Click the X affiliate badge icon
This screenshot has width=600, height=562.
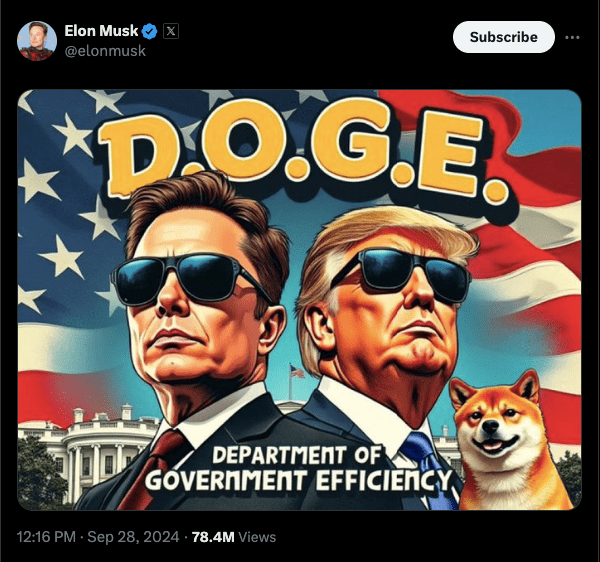pos(171,31)
